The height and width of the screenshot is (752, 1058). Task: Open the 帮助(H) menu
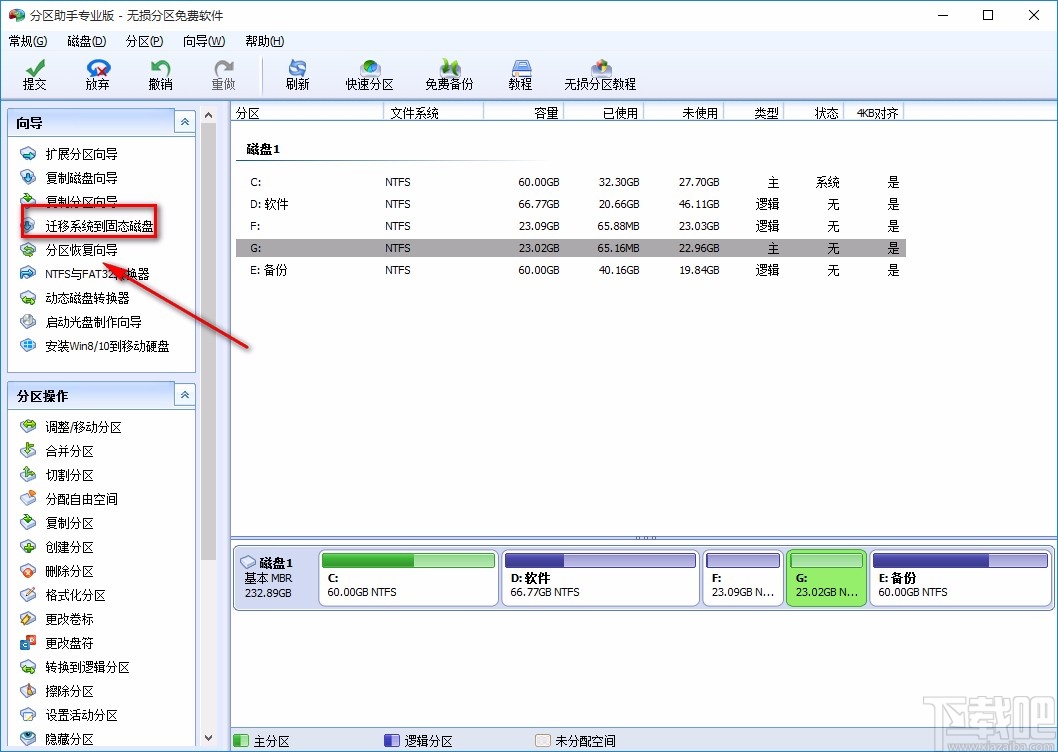pos(264,41)
